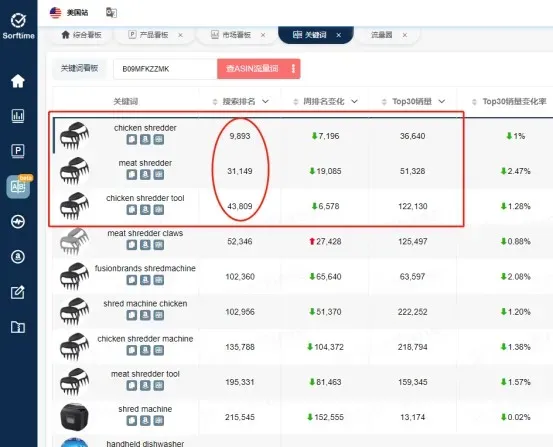Open the pulse monitor sidebar icon
553x447 pixels.
(x=18, y=222)
